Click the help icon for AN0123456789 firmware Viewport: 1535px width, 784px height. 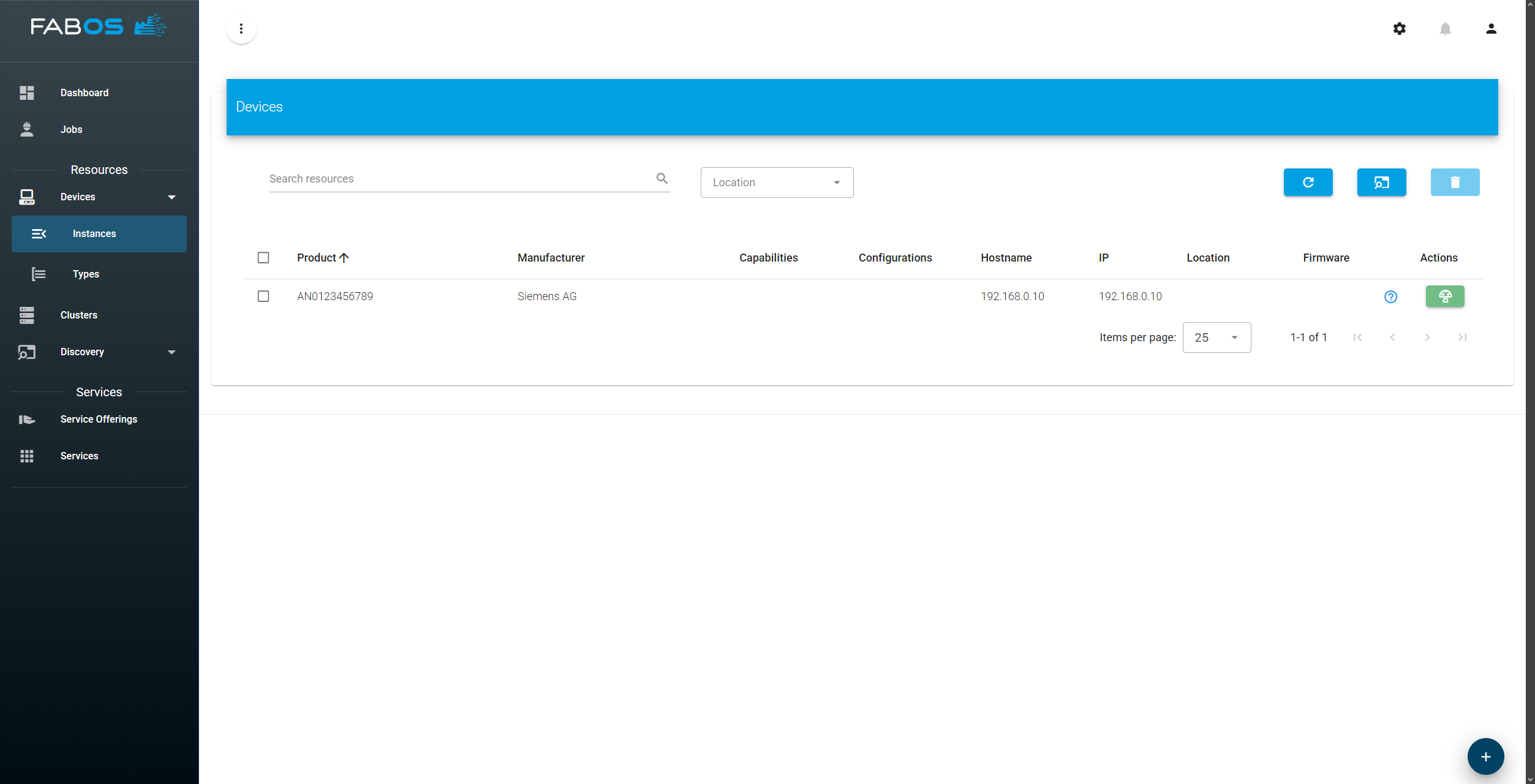1390,296
